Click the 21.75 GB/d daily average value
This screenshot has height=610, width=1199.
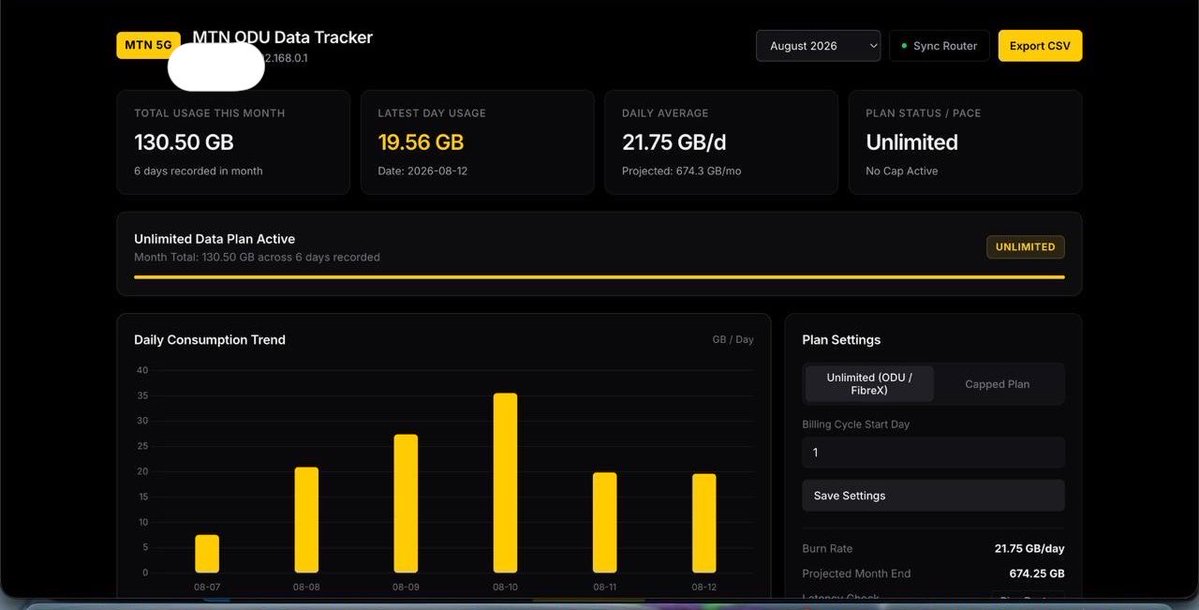point(674,142)
